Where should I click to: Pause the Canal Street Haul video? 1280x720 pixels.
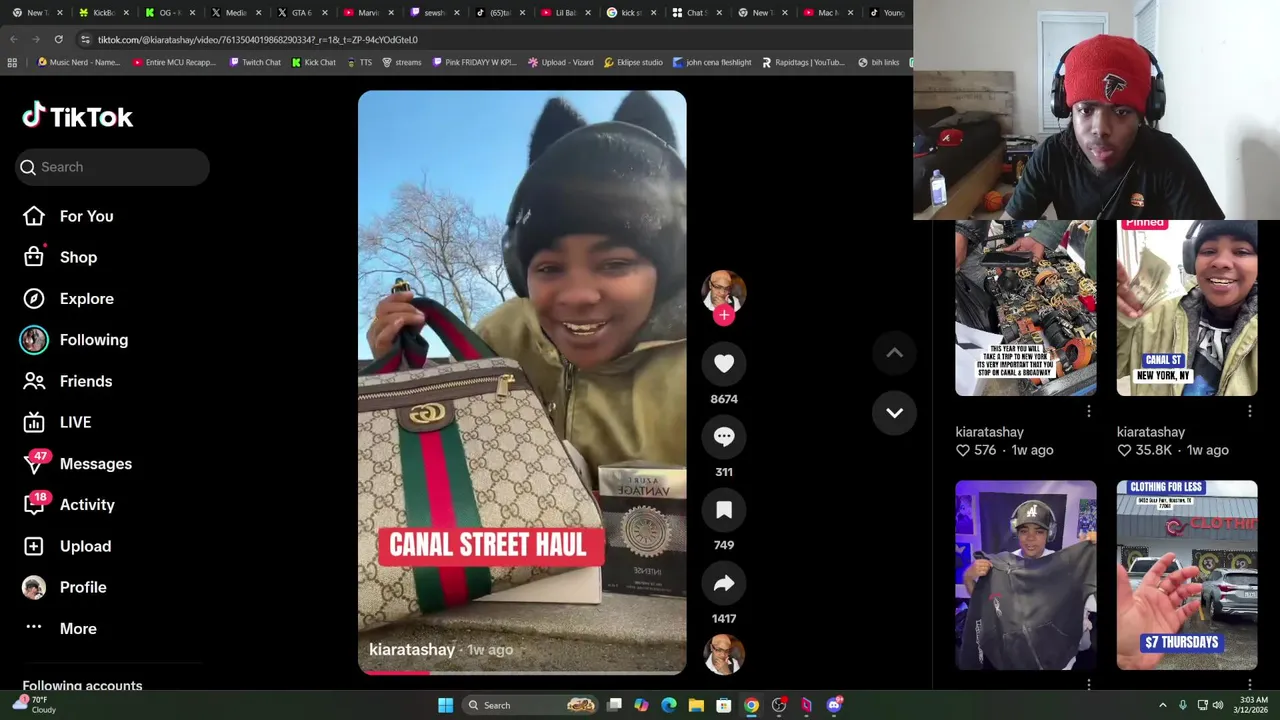click(x=522, y=380)
